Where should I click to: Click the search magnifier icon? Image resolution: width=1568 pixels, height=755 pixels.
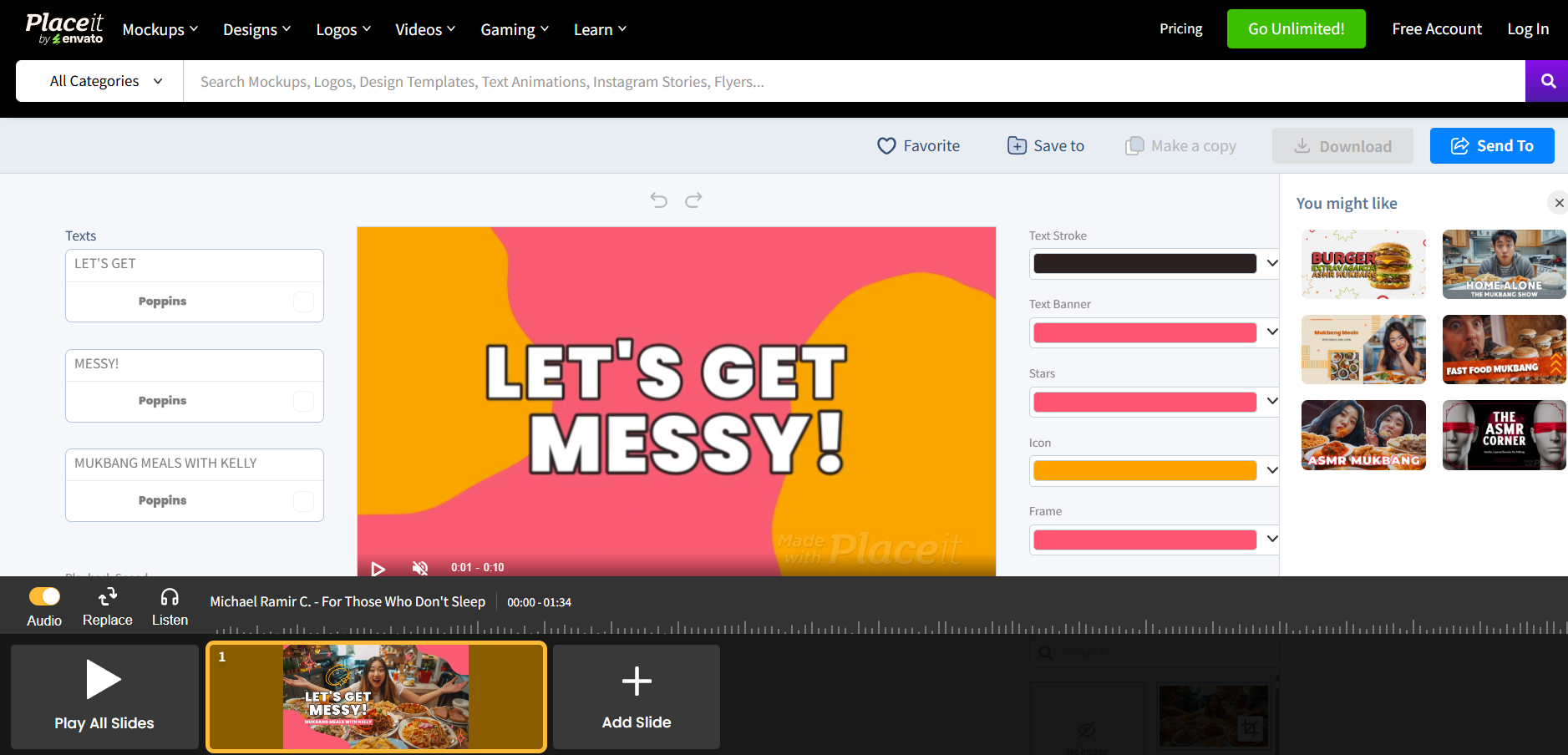tap(1546, 80)
